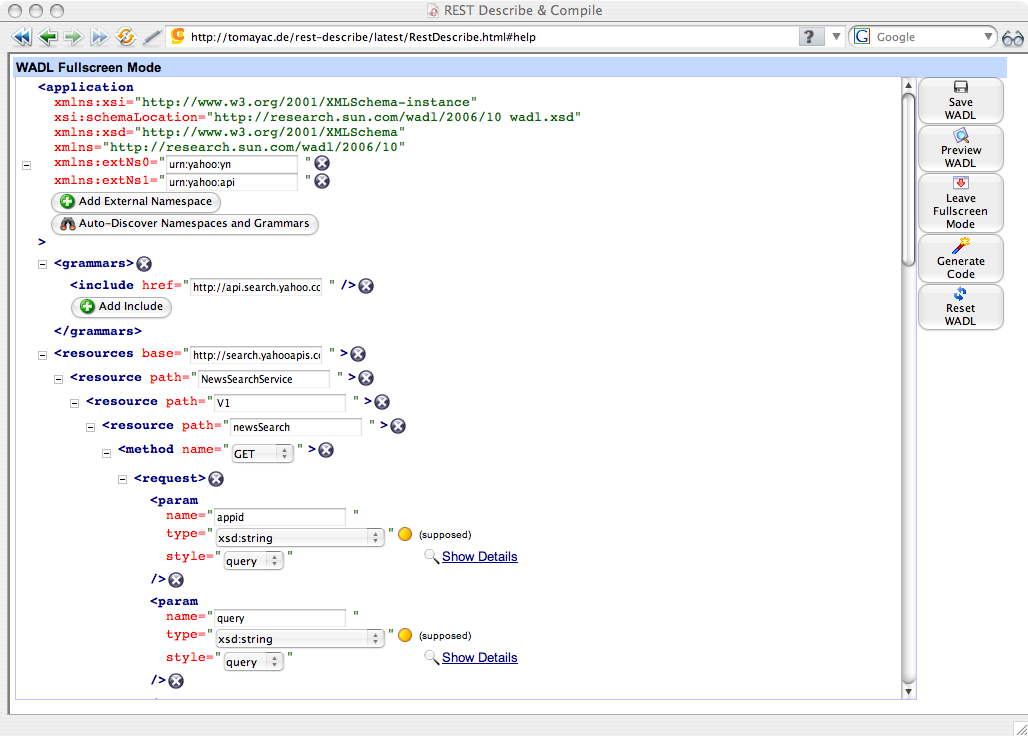Delete the query param
This screenshot has height=736, width=1028.
tap(176, 681)
